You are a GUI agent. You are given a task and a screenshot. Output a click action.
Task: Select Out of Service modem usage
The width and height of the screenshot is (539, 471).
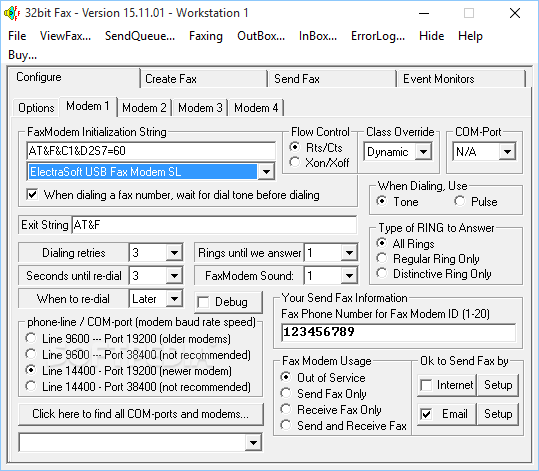tap(286, 377)
